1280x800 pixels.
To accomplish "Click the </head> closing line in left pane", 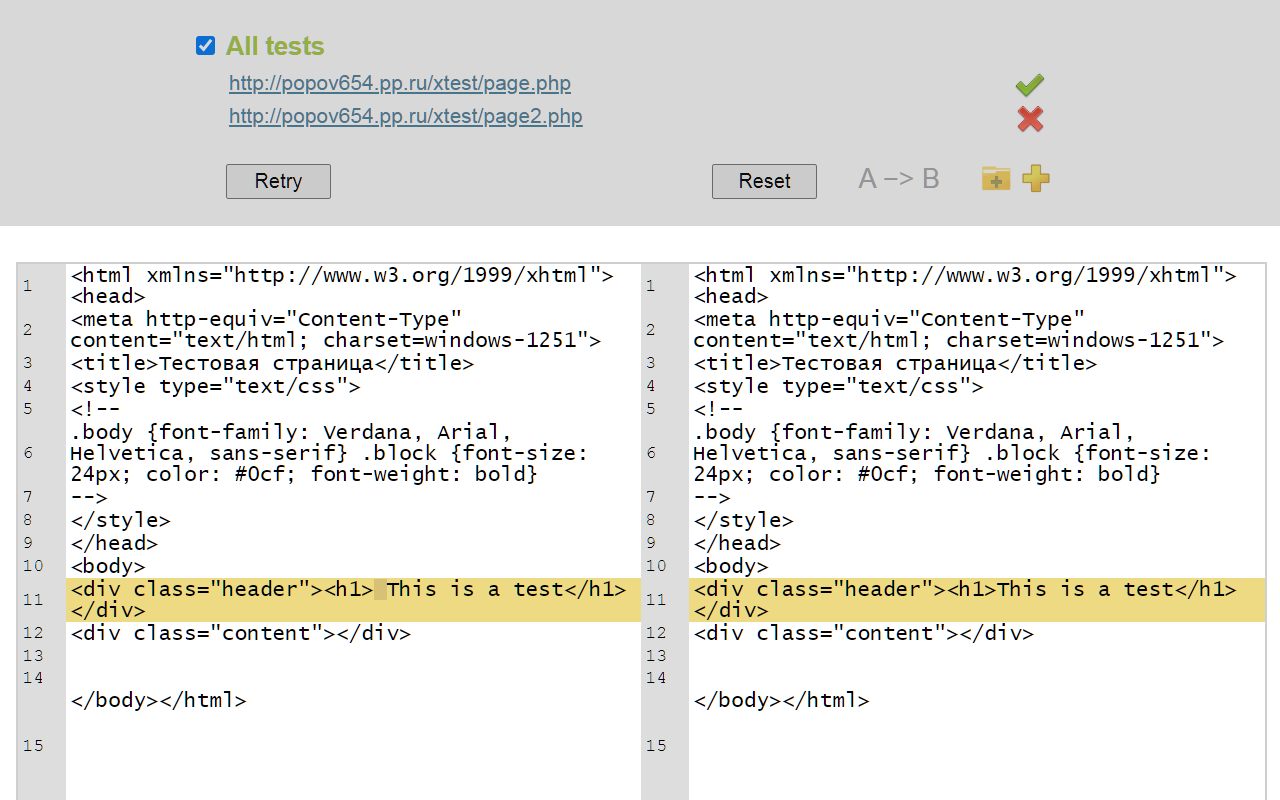I will coord(114,543).
